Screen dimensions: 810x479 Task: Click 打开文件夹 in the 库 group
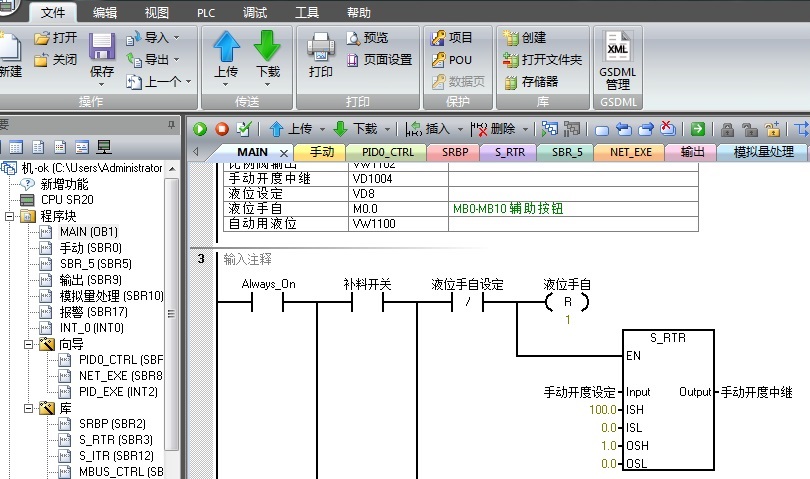(543, 60)
